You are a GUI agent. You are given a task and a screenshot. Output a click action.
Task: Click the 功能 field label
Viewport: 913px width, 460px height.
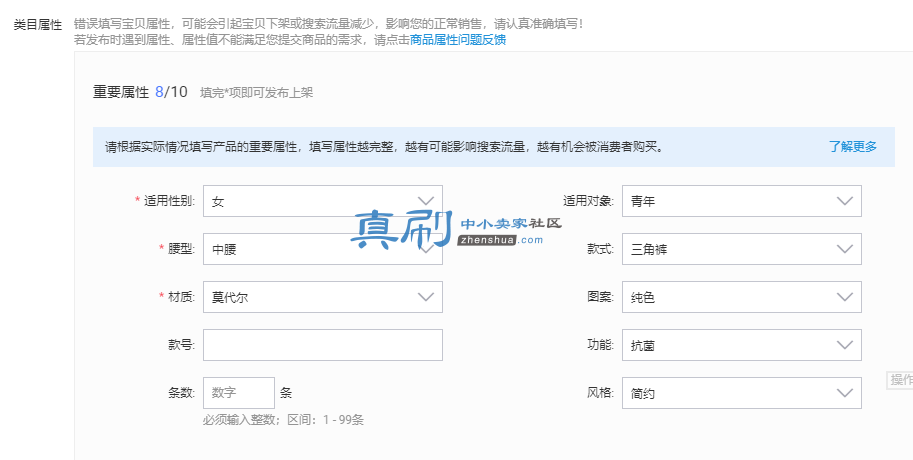click(600, 345)
